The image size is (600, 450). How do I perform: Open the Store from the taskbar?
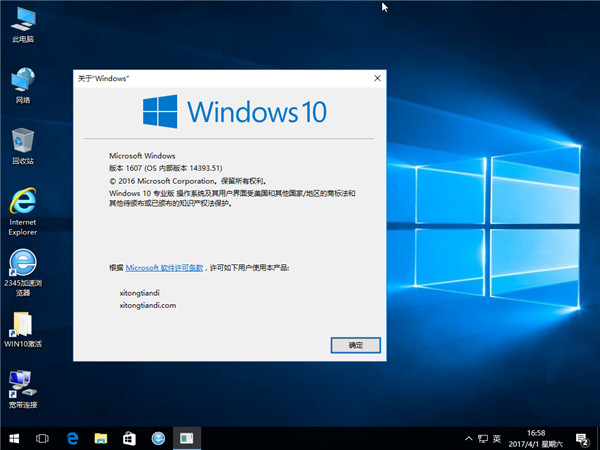tap(129, 439)
